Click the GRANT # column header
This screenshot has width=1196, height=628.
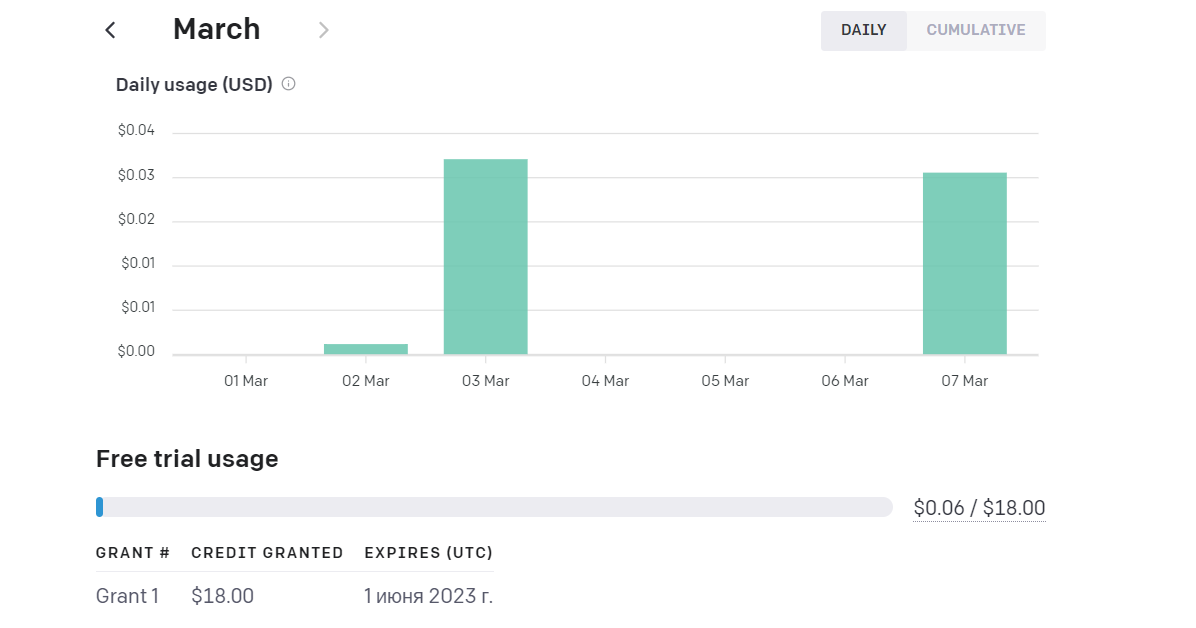(x=133, y=553)
